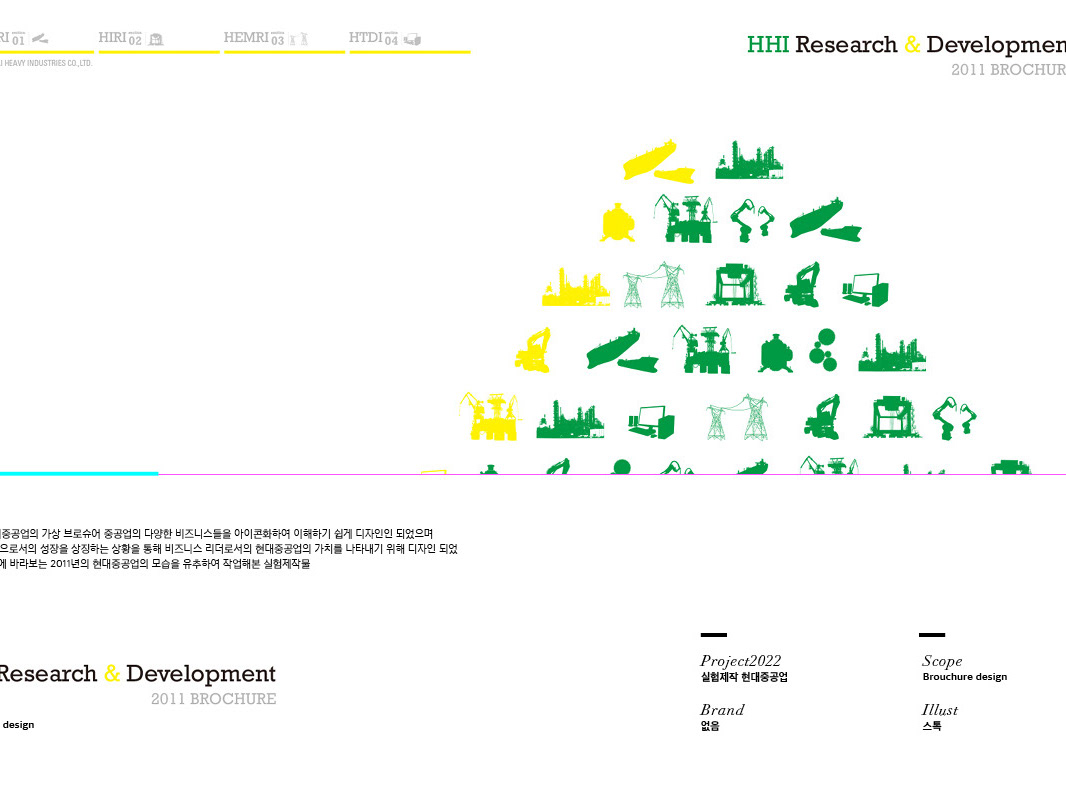Viewport: 1066px width, 800px height.
Task: Click green computer icon right of the excavator
Action: (865, 289)
